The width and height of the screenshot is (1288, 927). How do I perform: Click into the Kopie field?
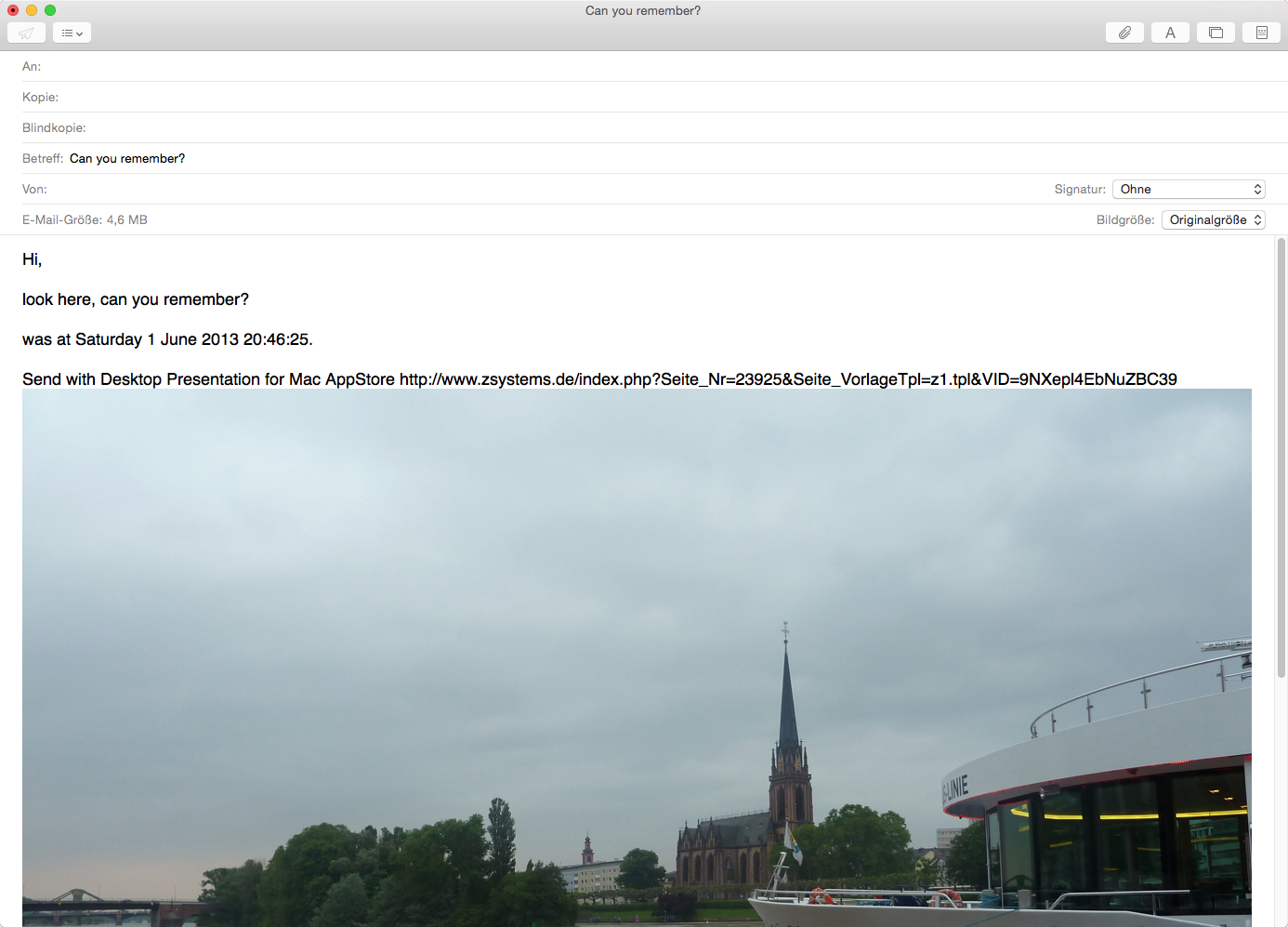click(x=651, y=98)
